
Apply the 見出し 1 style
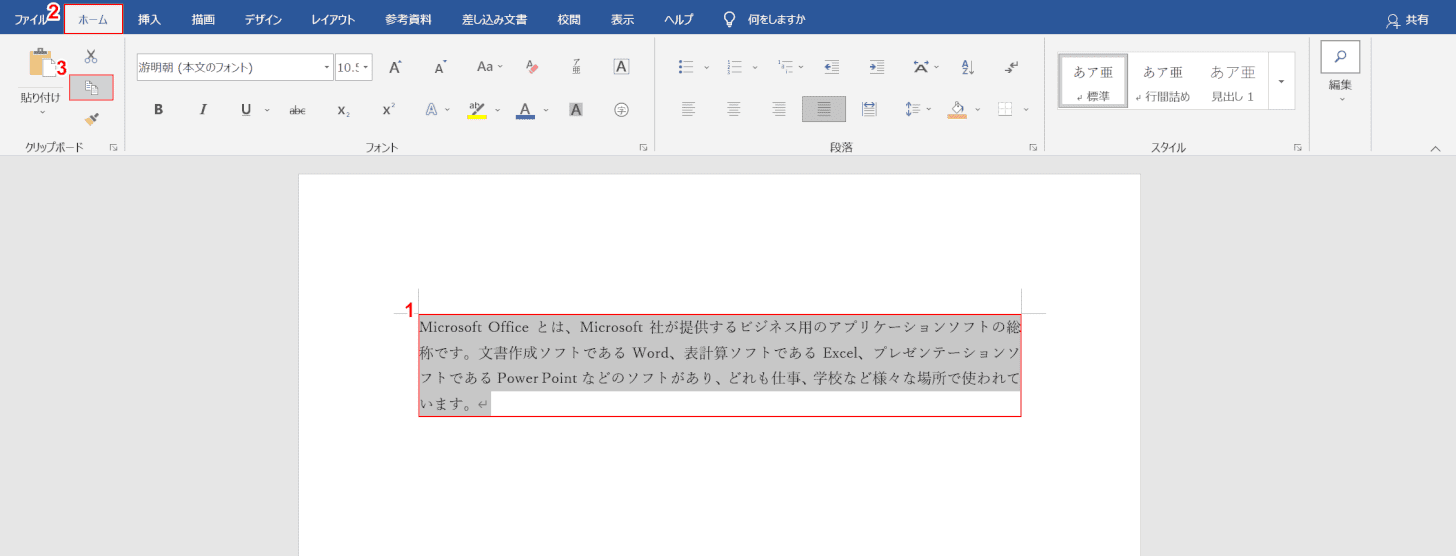click(1232, 81)
